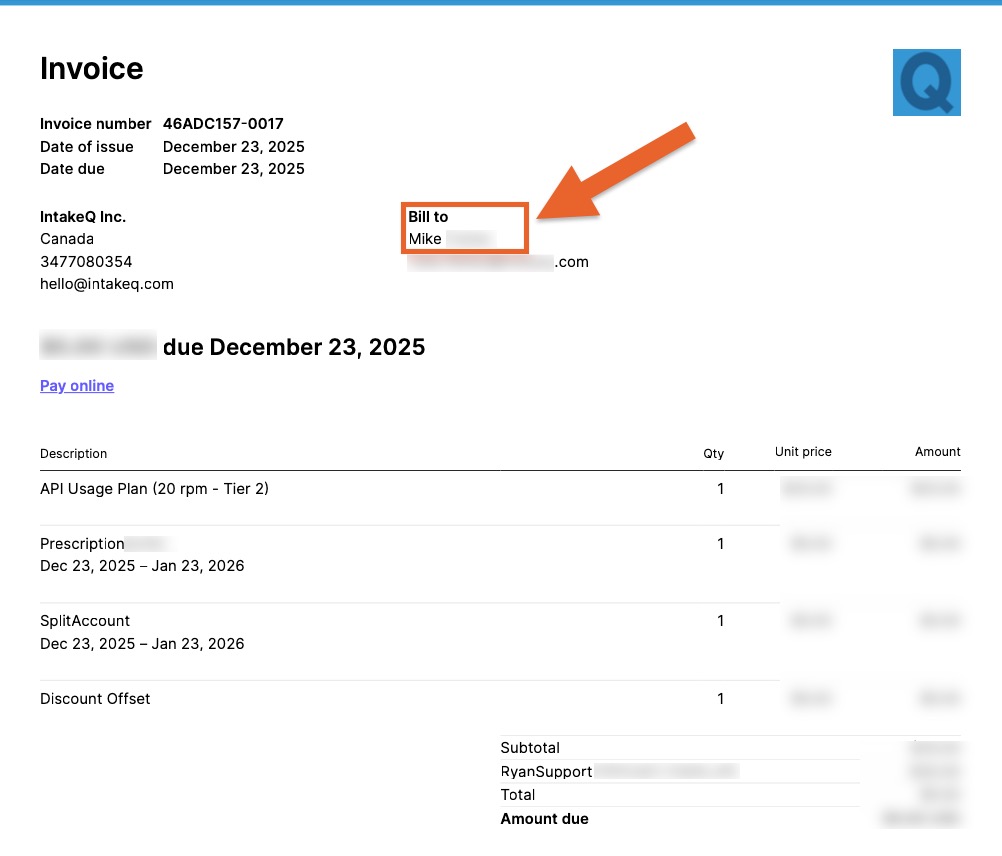The height and width of the screenshot is (856, 1002).
Task: Click the Invoice heading
Action: pyautogui.click(x=91, y=68)
